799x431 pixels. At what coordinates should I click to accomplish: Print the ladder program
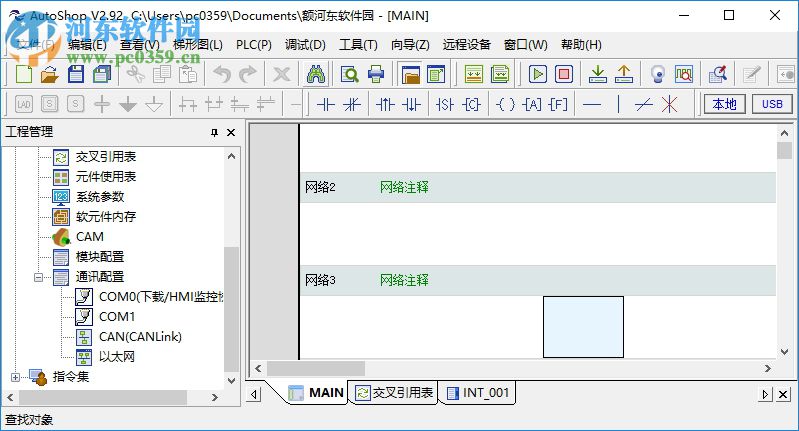(x=376, y=74)
